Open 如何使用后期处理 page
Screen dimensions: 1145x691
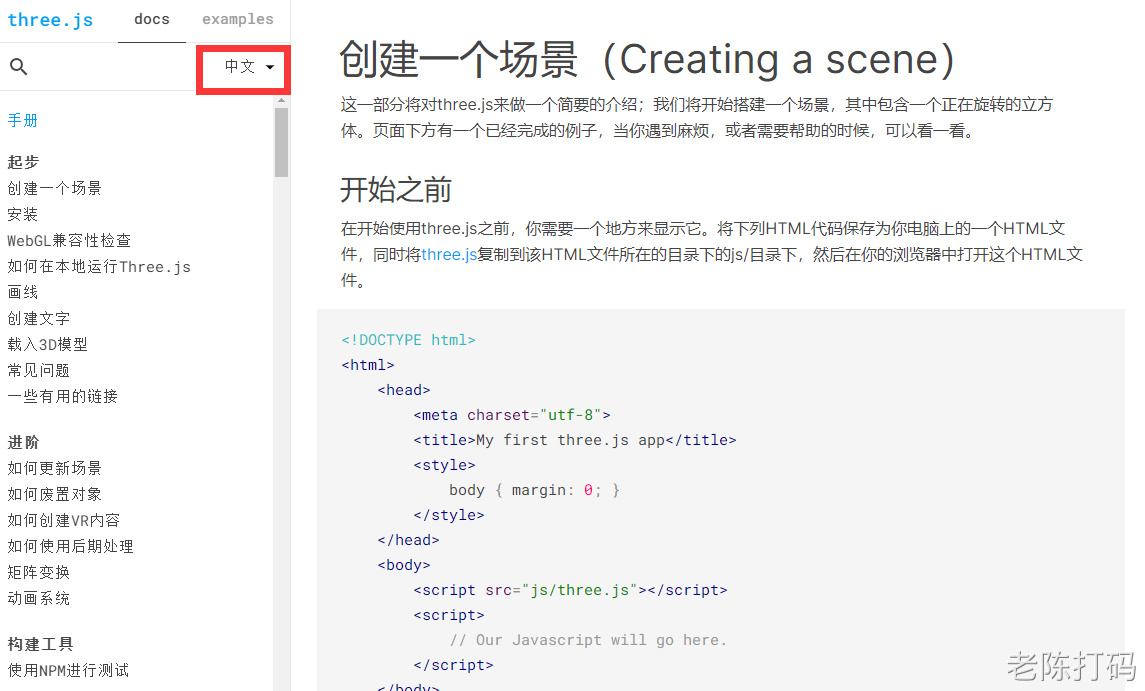click(71, 546)
